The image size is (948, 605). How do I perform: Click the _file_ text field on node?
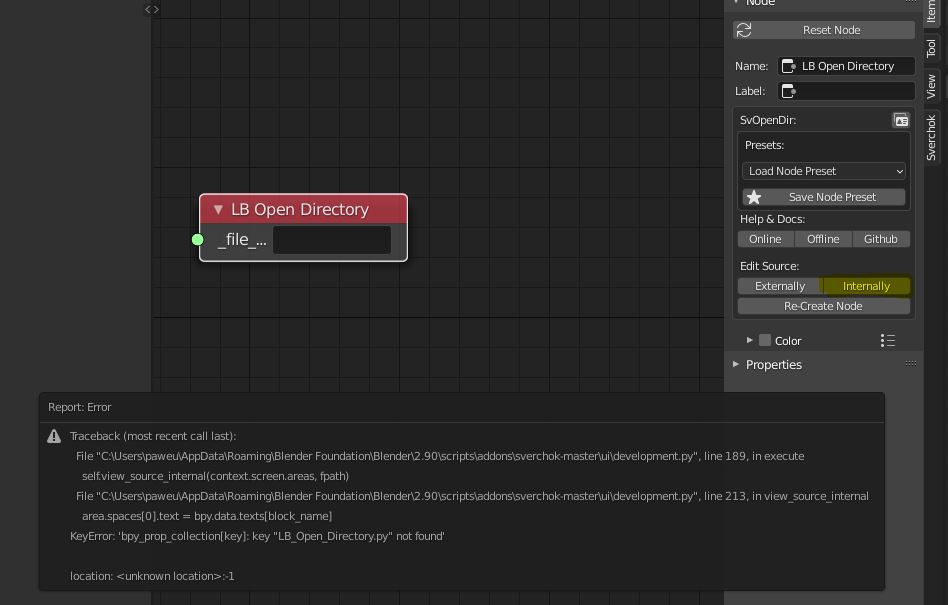332,240
